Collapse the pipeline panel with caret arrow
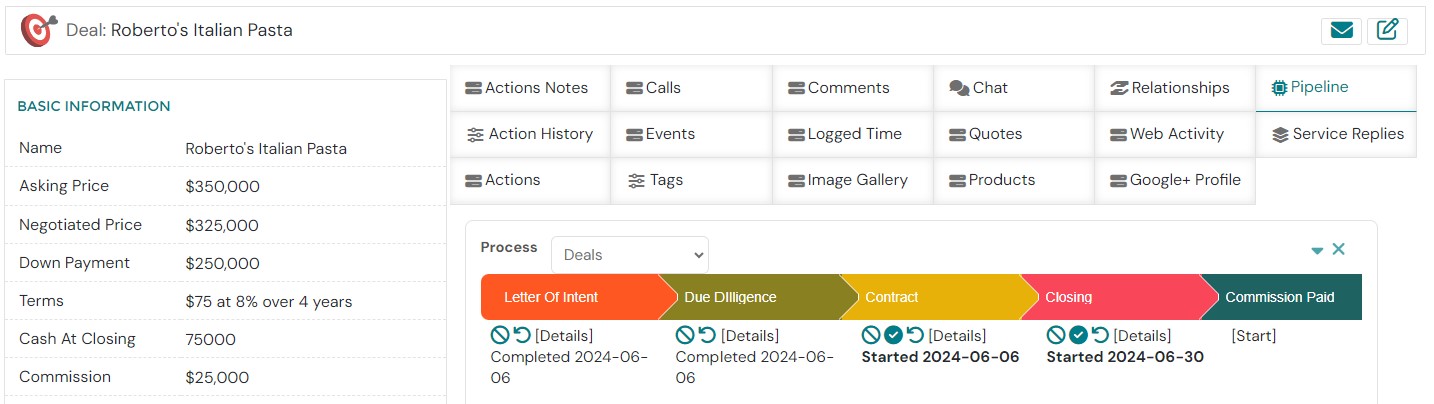1434x404 pixels. (x=1317, y=250)
